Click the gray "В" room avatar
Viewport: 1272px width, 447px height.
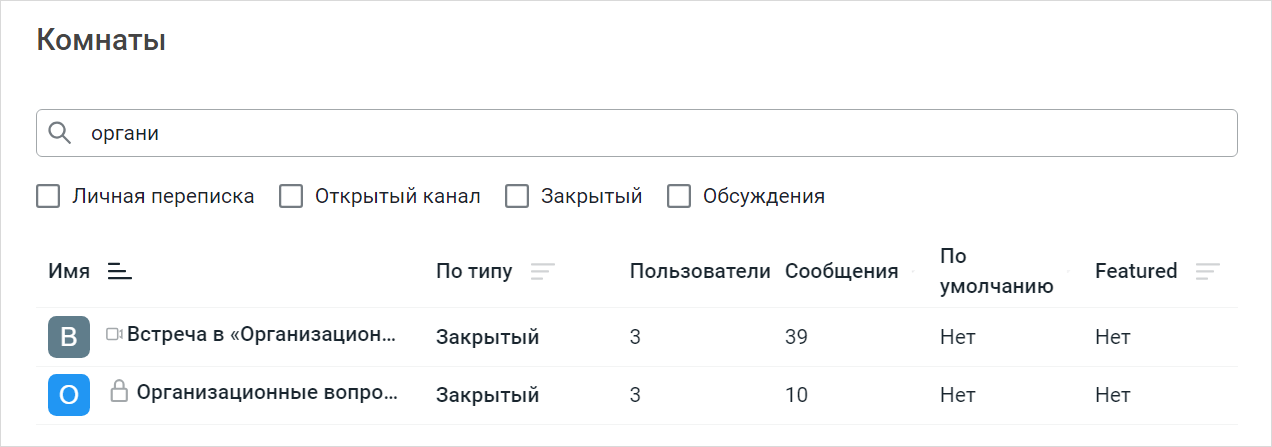[x=69, y=337]
